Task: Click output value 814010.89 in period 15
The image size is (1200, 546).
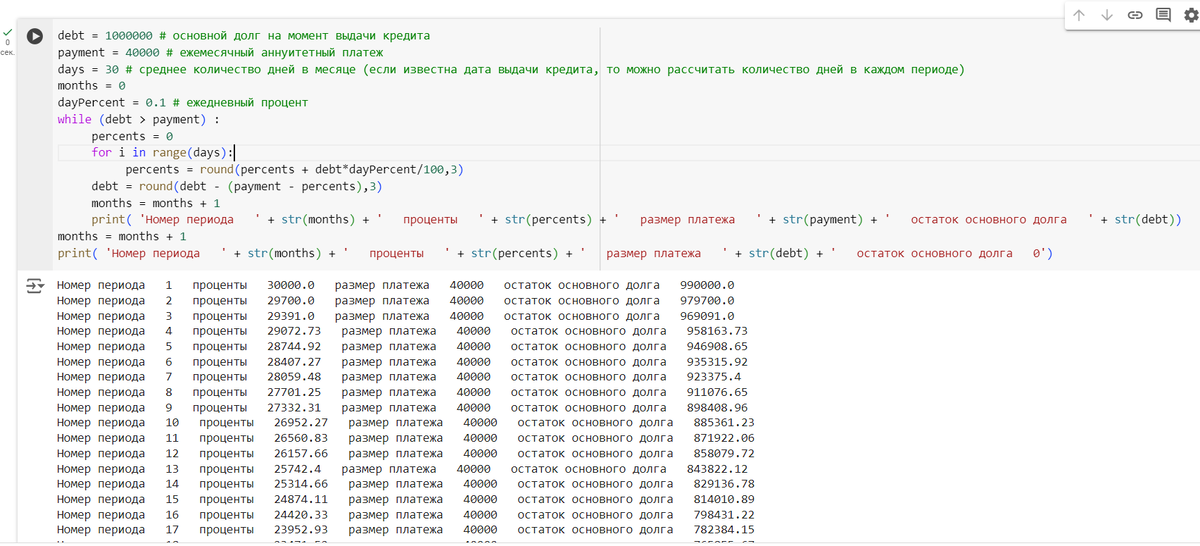Action: [x=724, y=499]
